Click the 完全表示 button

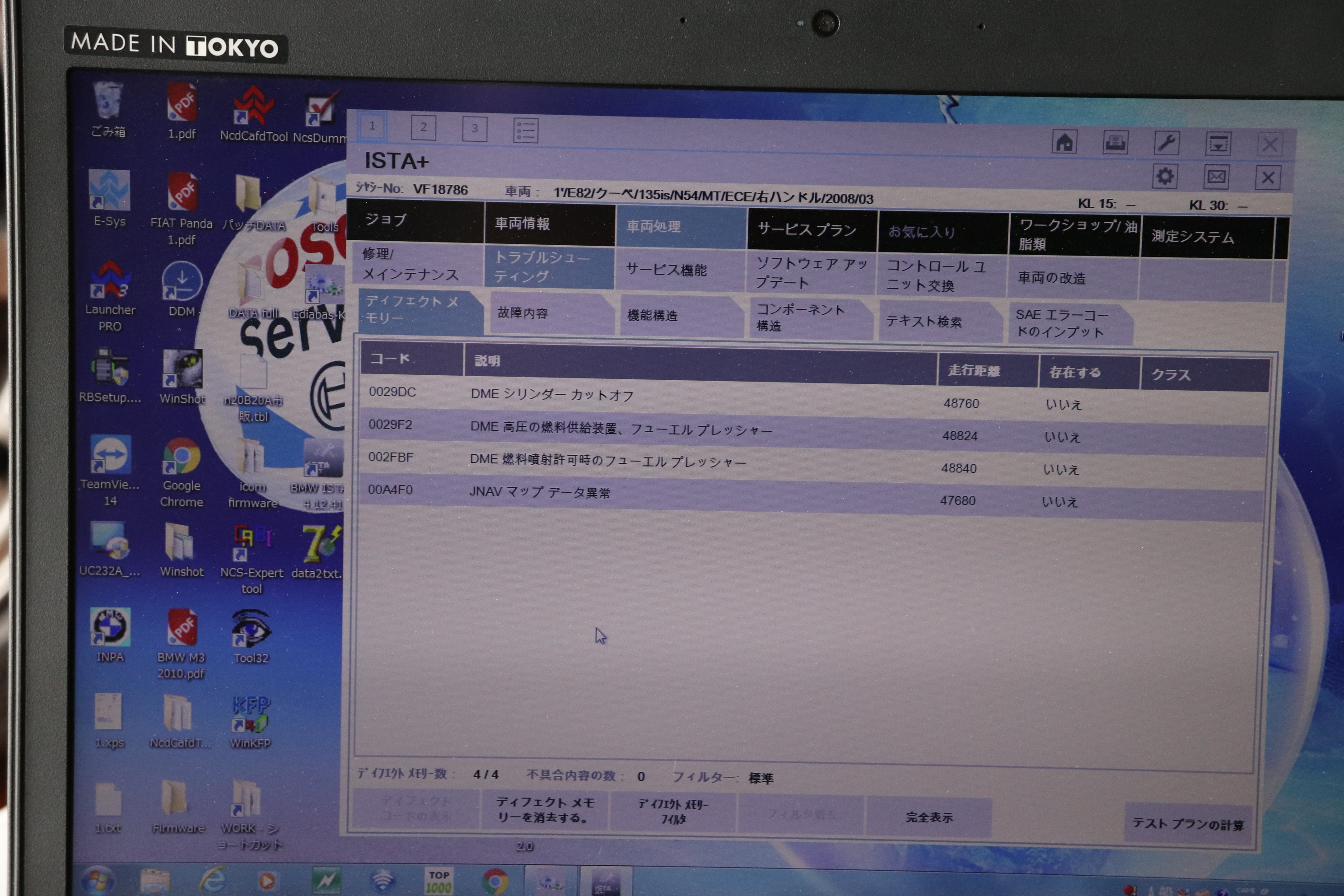929,817
